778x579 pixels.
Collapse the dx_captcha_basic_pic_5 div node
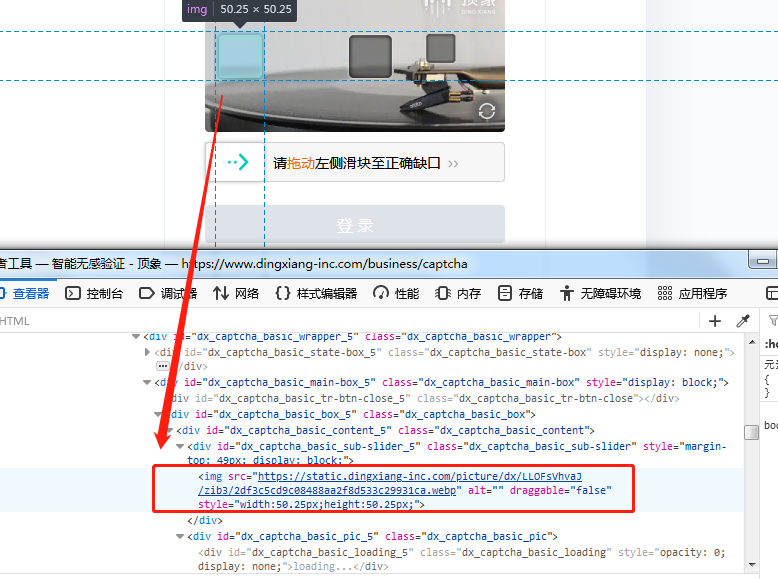(x=180, y=537)
